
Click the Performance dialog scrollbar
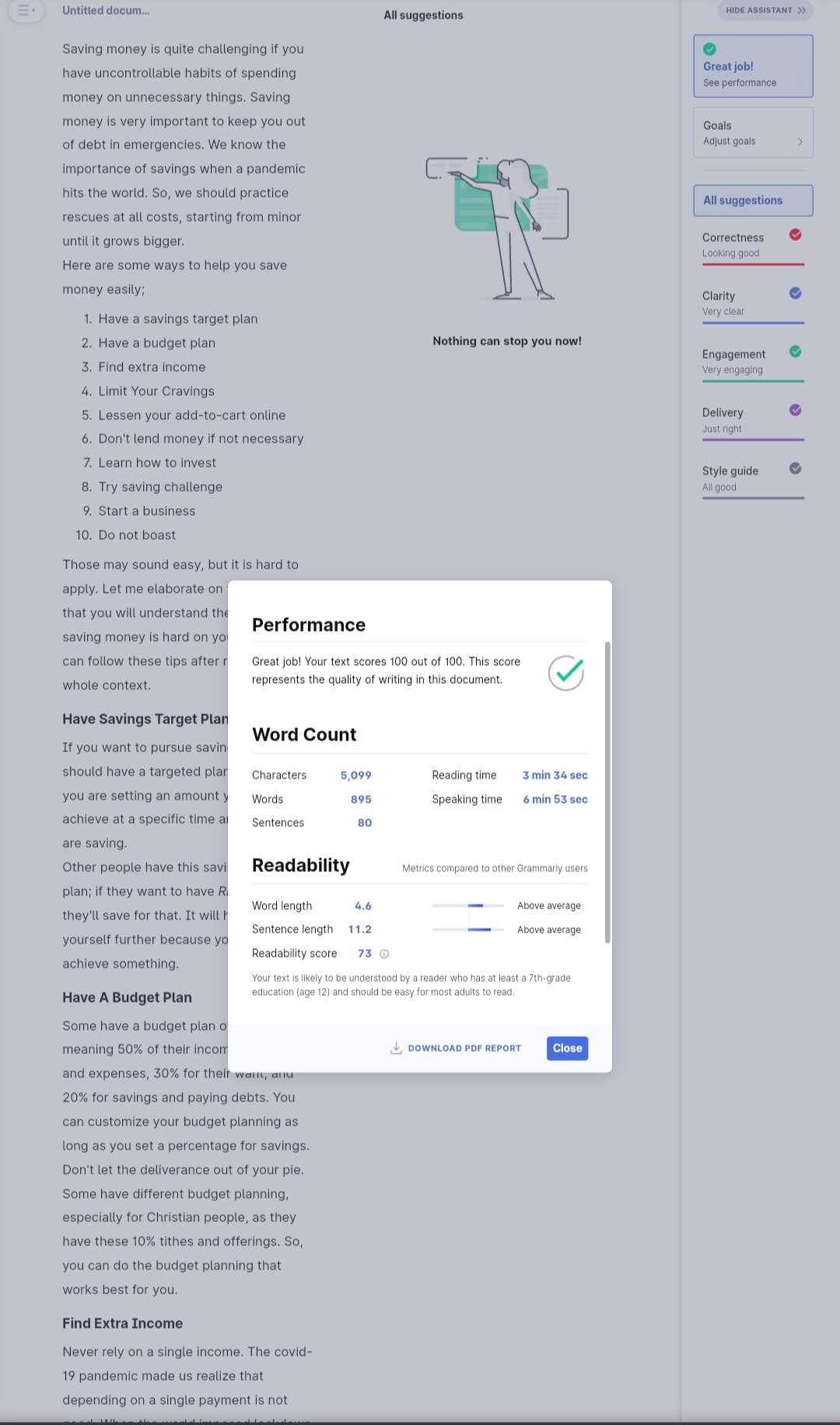coord(607,792)
